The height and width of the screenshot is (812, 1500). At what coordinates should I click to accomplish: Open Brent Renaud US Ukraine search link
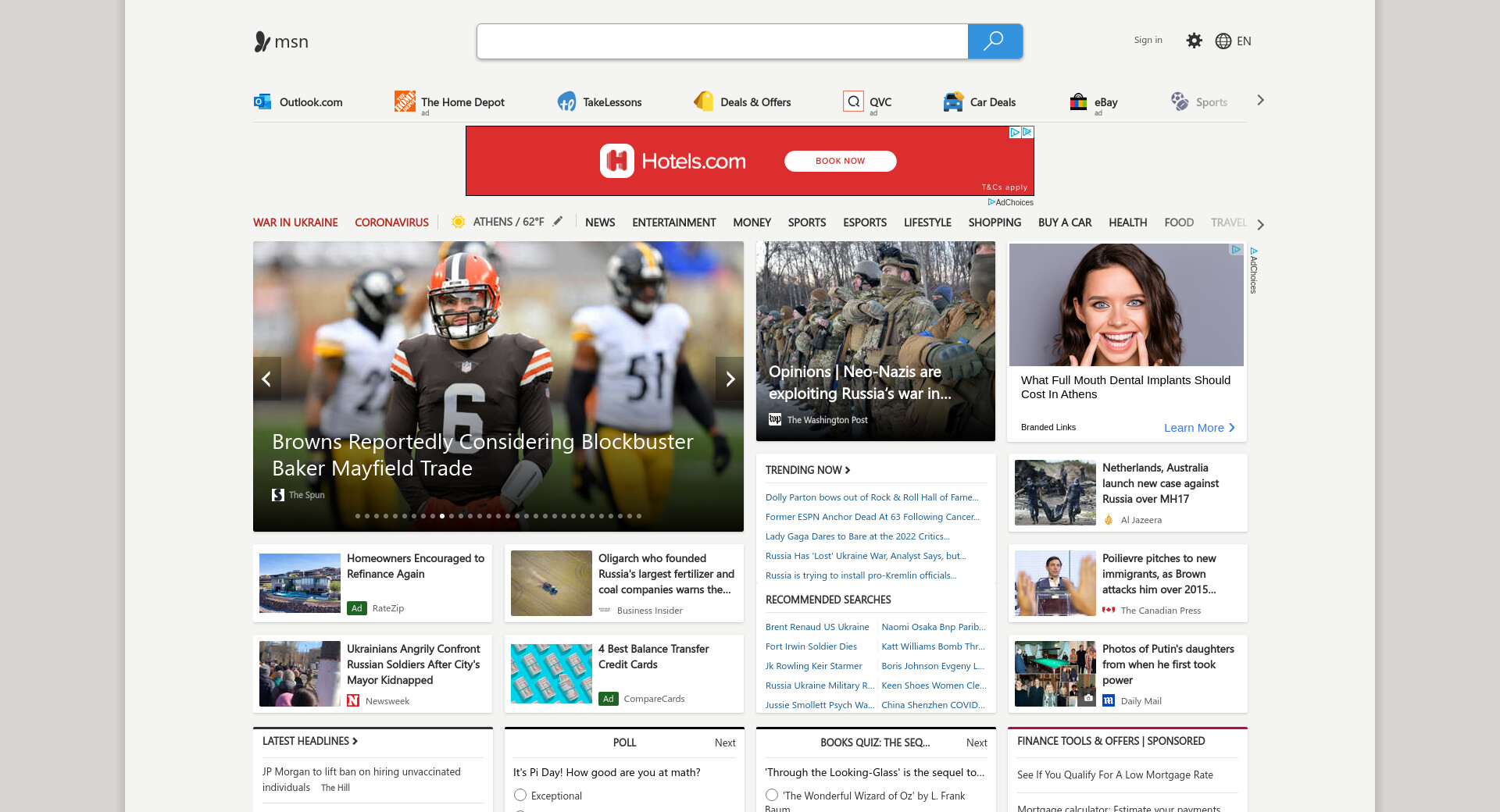click(x=817, y=627)
